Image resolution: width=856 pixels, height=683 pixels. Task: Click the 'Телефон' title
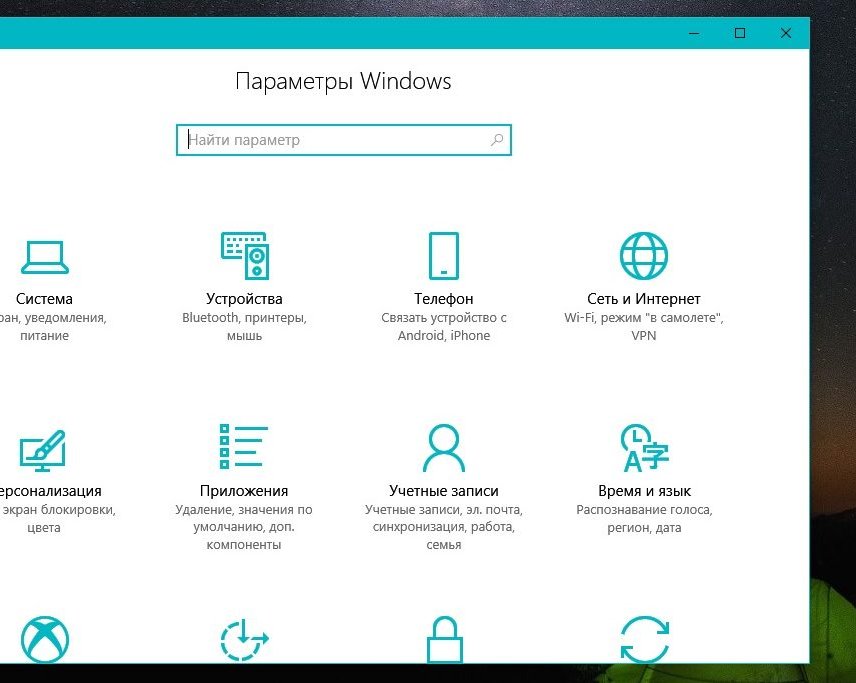(444, 299)
